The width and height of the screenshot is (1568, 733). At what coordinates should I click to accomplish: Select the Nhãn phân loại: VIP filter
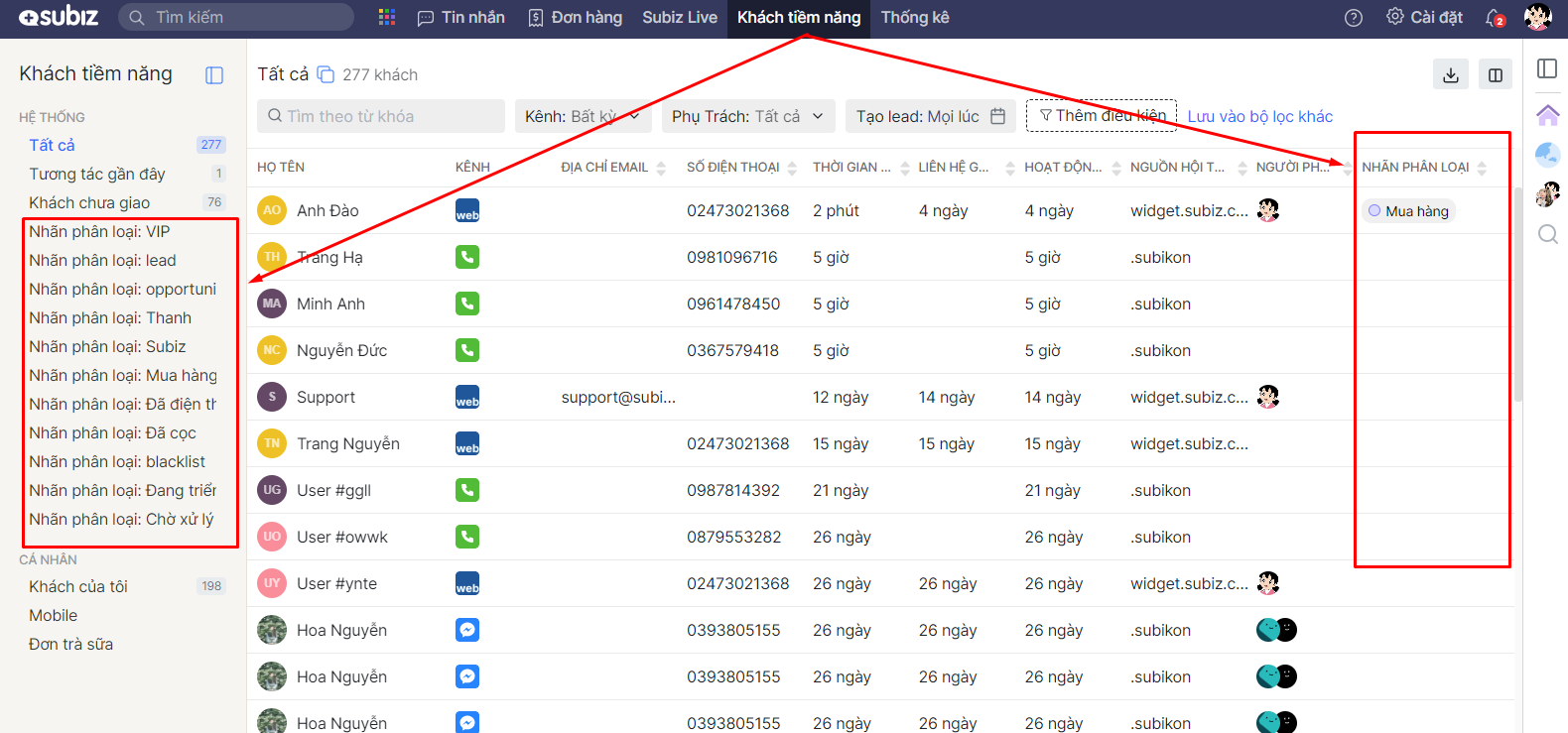pyautogui.click(x=99, y=231)
